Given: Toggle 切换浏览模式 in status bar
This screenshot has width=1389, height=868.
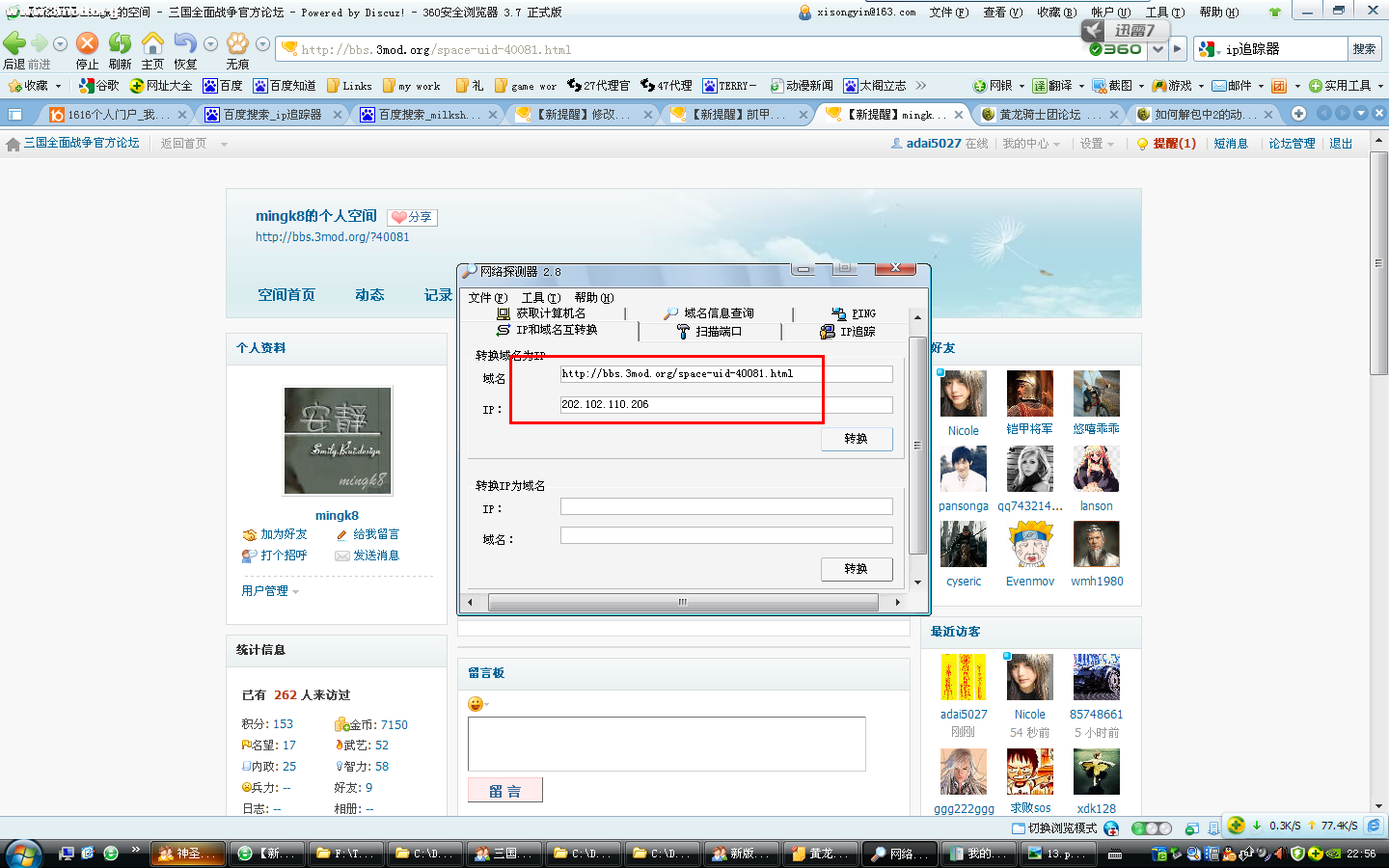Looking at the screenshot, I should pyautogui.click(x=1053, y=827).
